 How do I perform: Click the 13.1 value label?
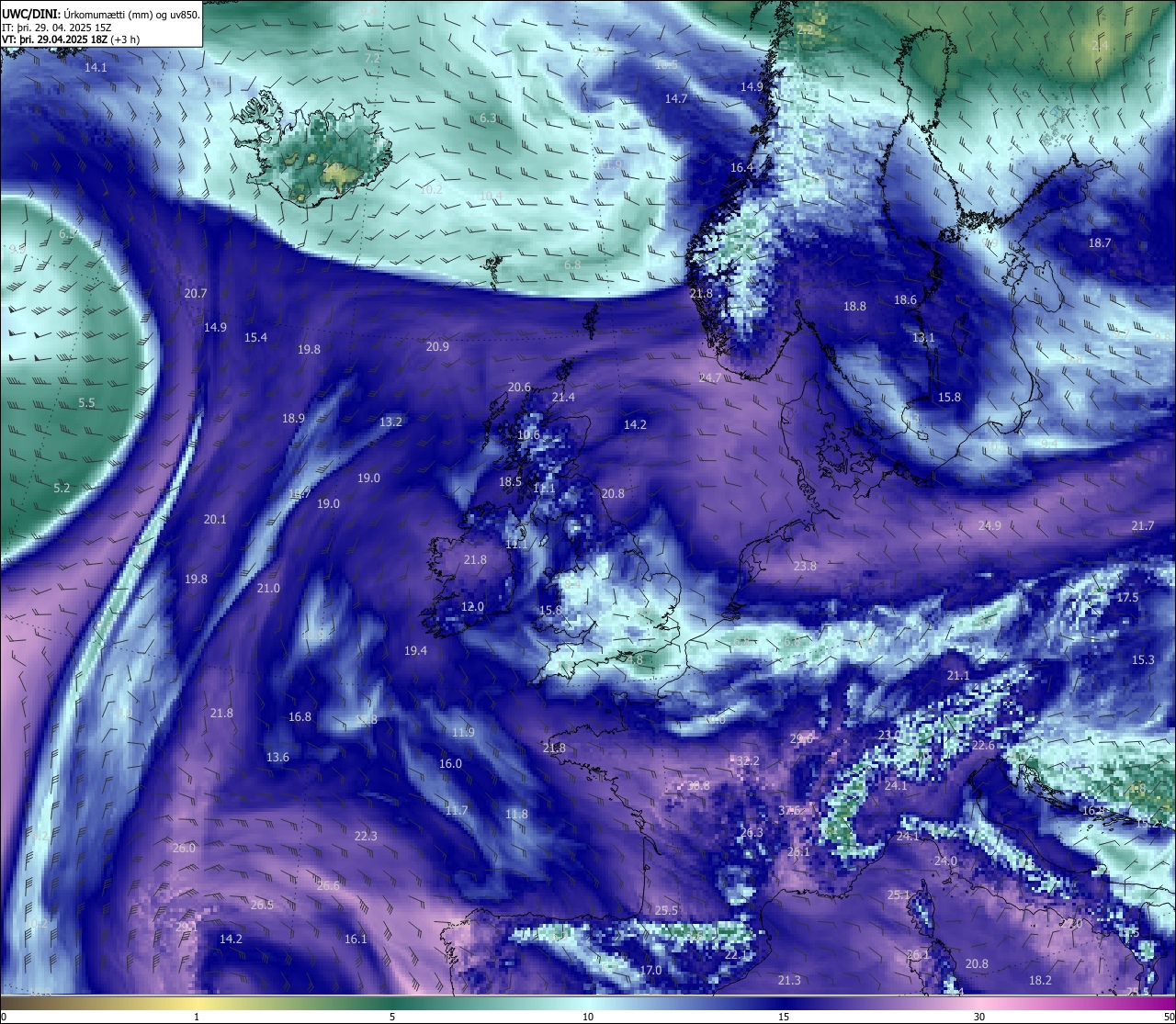point(923,338)
